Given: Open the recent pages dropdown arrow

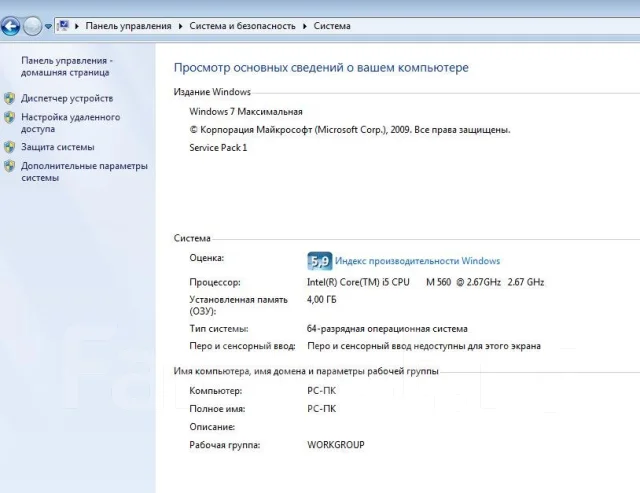Looking at the screenshot, I should [x=48, y=27].
